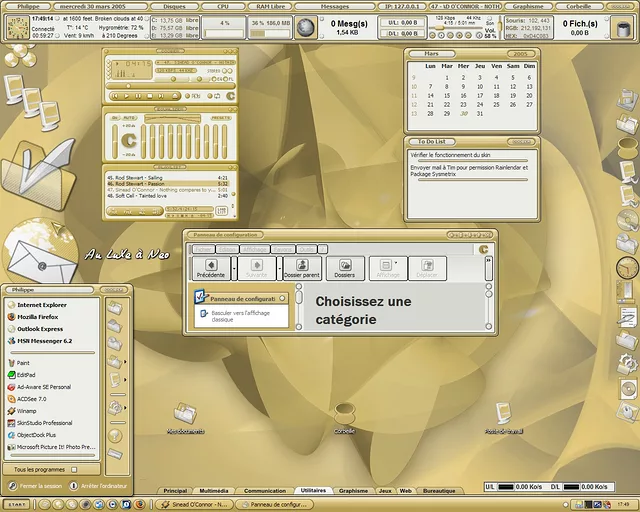Click the Dossiers toolbar icon

click(x=345, y=268)
